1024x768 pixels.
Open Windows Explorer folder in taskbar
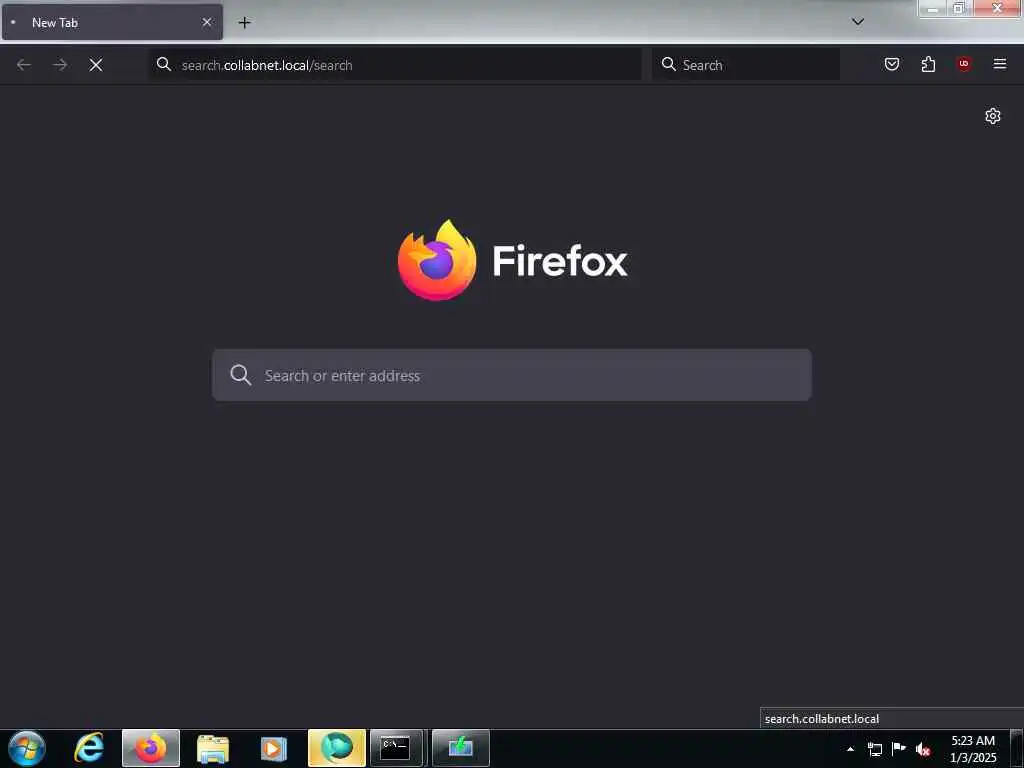point(213,748)
